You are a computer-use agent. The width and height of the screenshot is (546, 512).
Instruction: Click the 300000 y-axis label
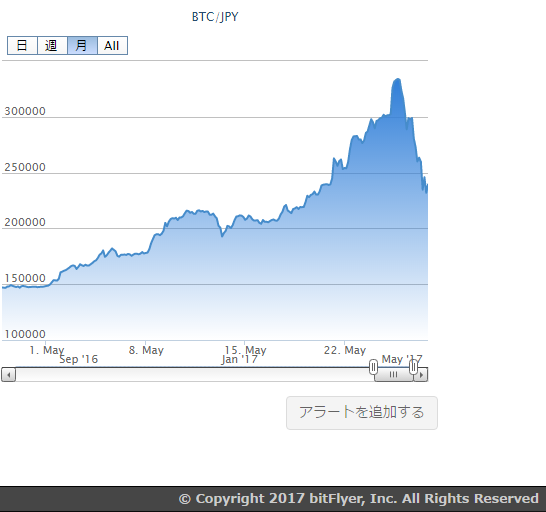25,111
